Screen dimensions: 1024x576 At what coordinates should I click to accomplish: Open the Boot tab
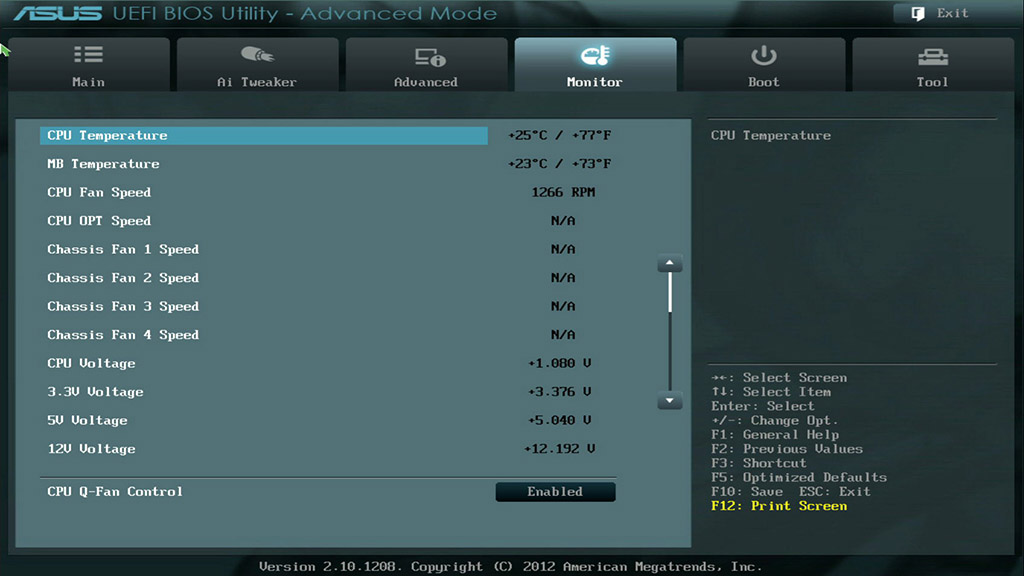pyautogui.click(x=764, y=64)
